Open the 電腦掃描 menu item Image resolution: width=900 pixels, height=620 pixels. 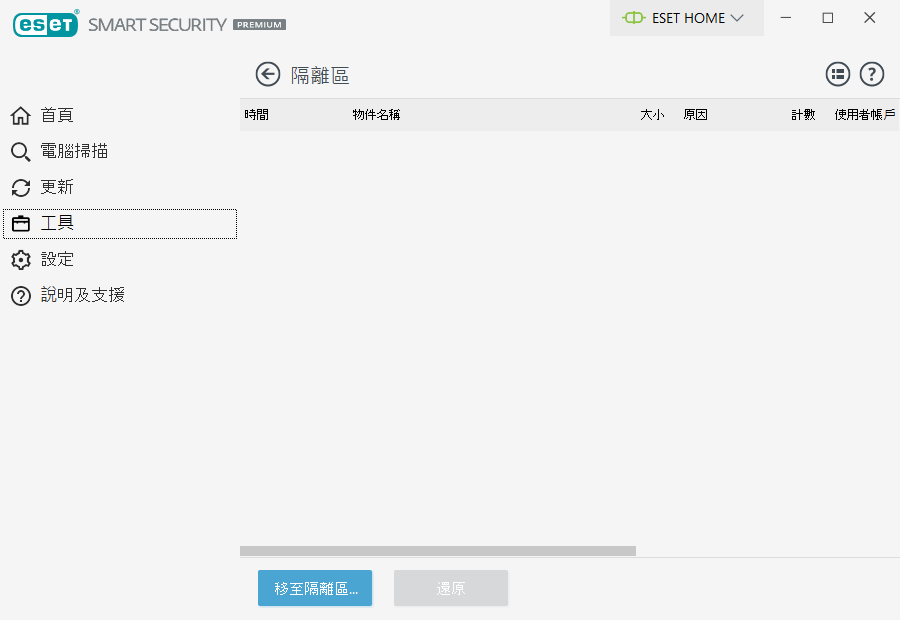point(120,152)
